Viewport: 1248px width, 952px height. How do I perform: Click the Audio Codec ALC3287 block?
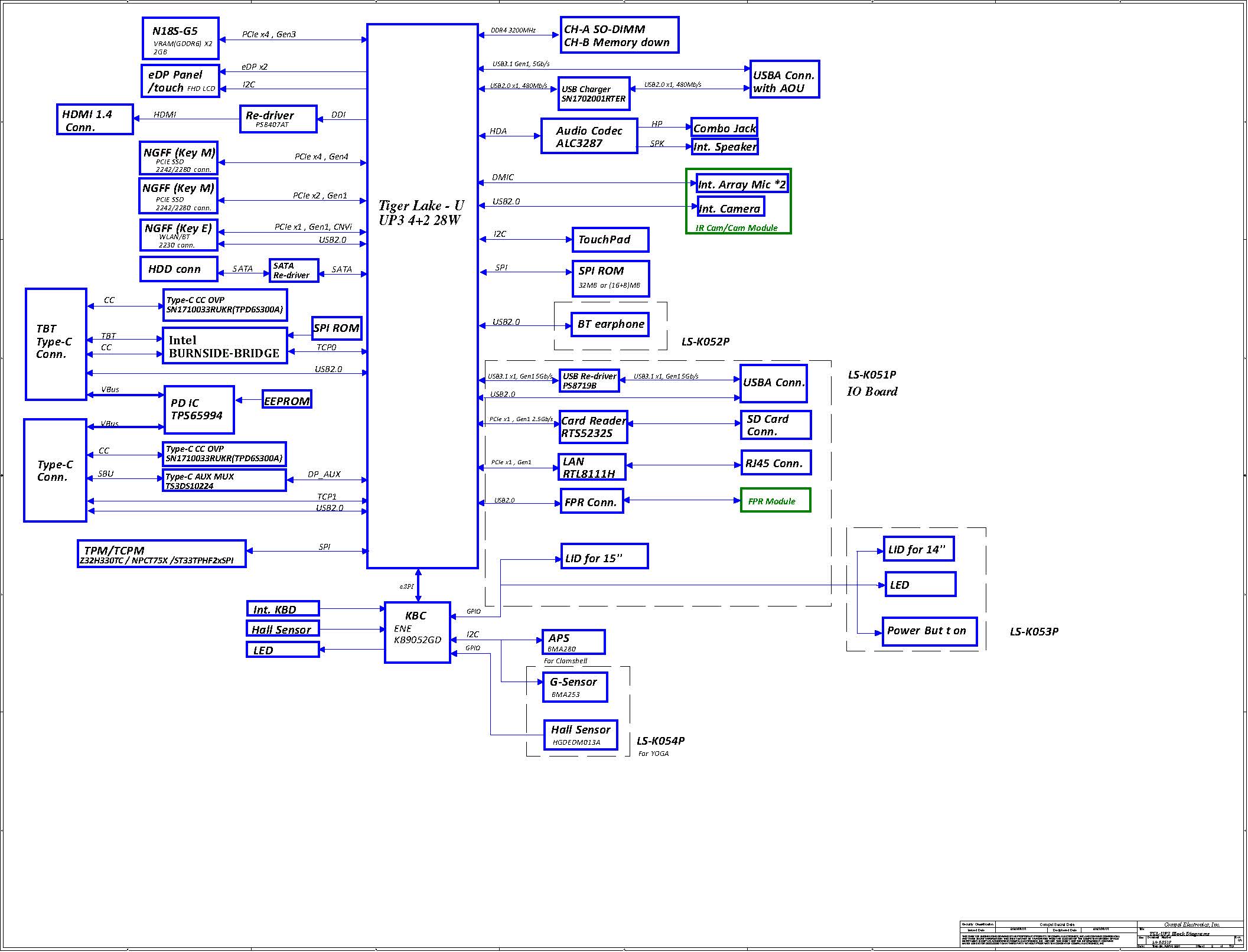tap(589, 136)
